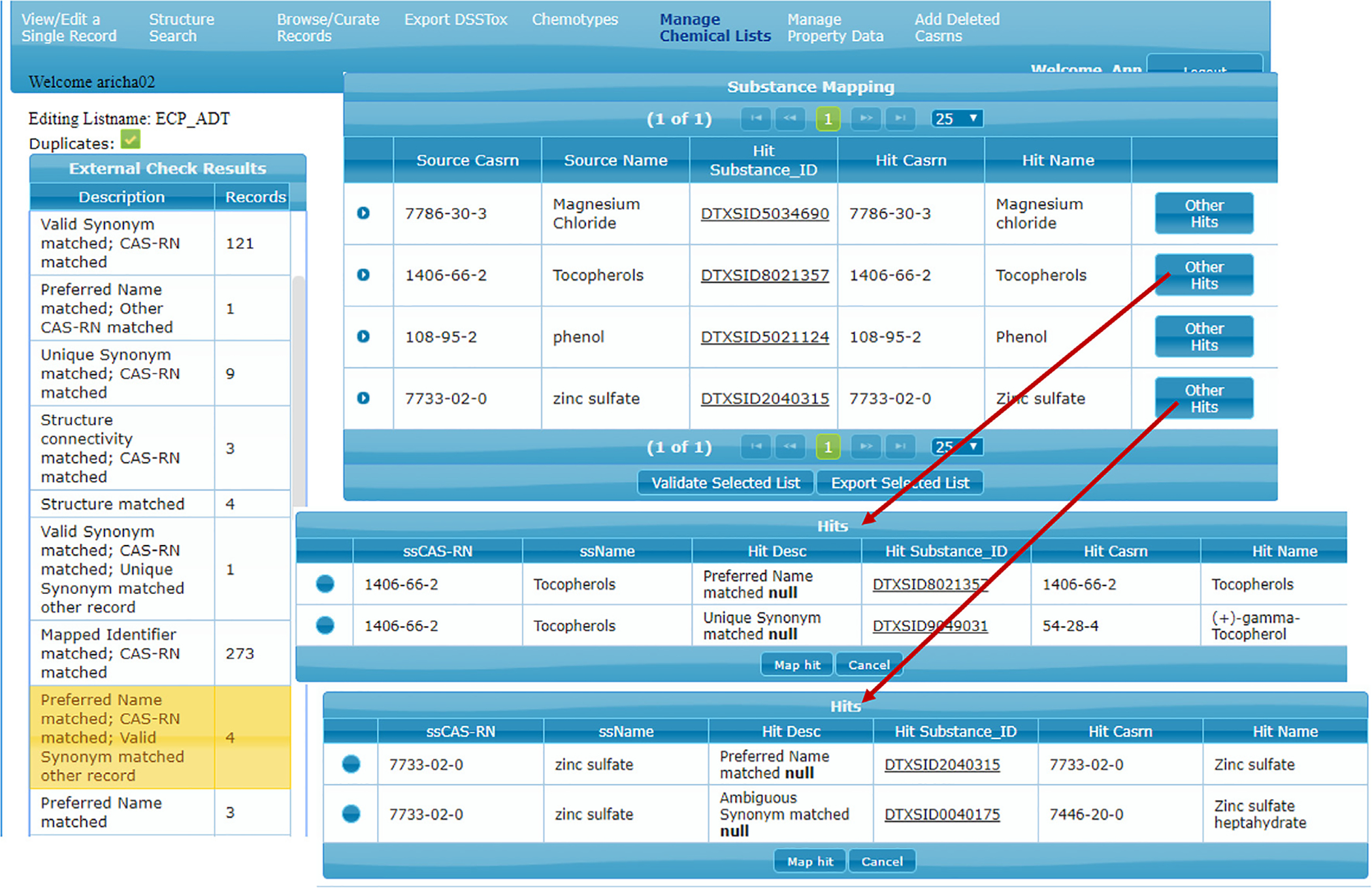Sort by Source Casrn column header

click(x=467, y=160)
